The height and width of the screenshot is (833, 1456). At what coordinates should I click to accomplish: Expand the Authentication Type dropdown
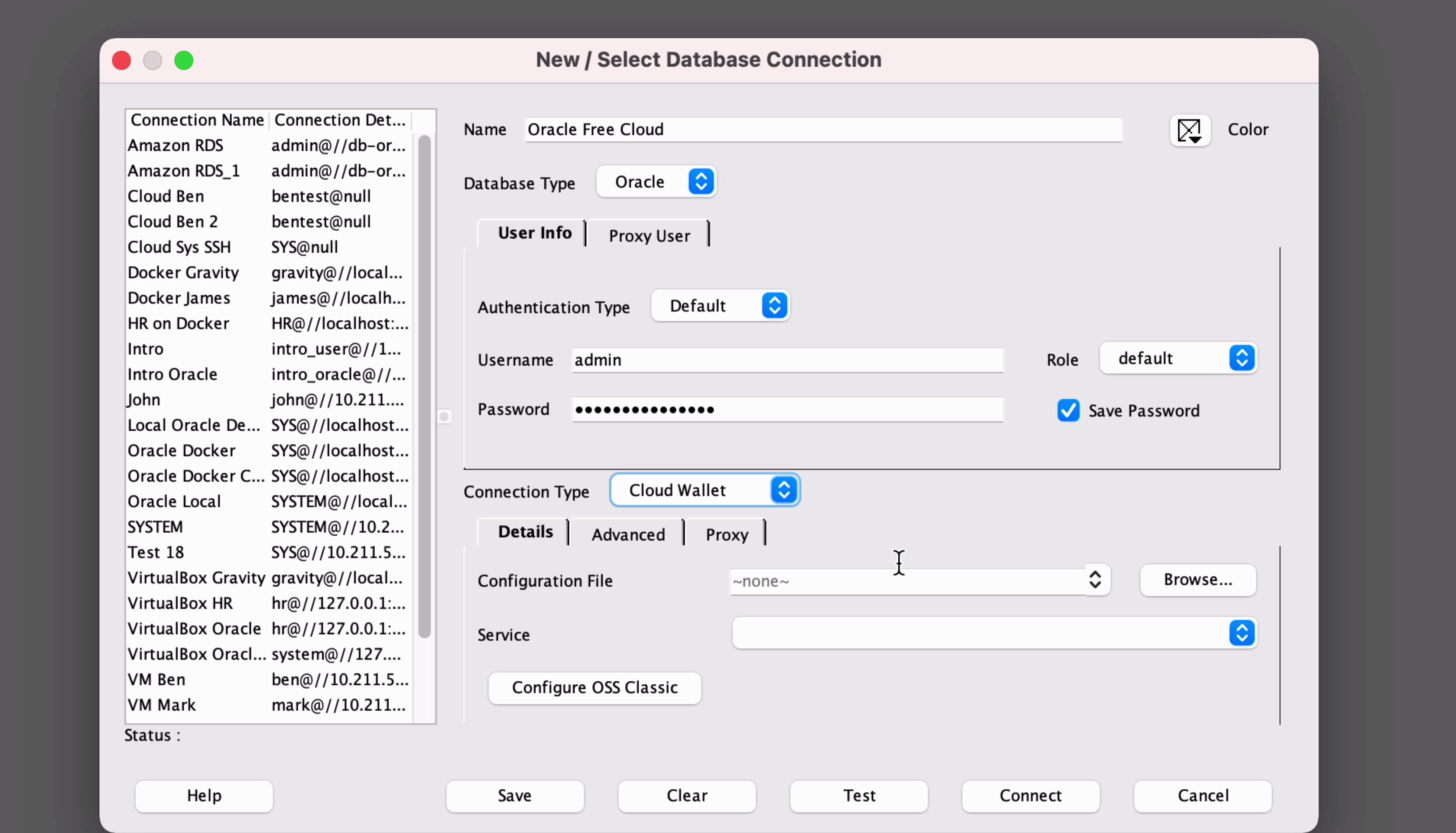pos(721,306)
